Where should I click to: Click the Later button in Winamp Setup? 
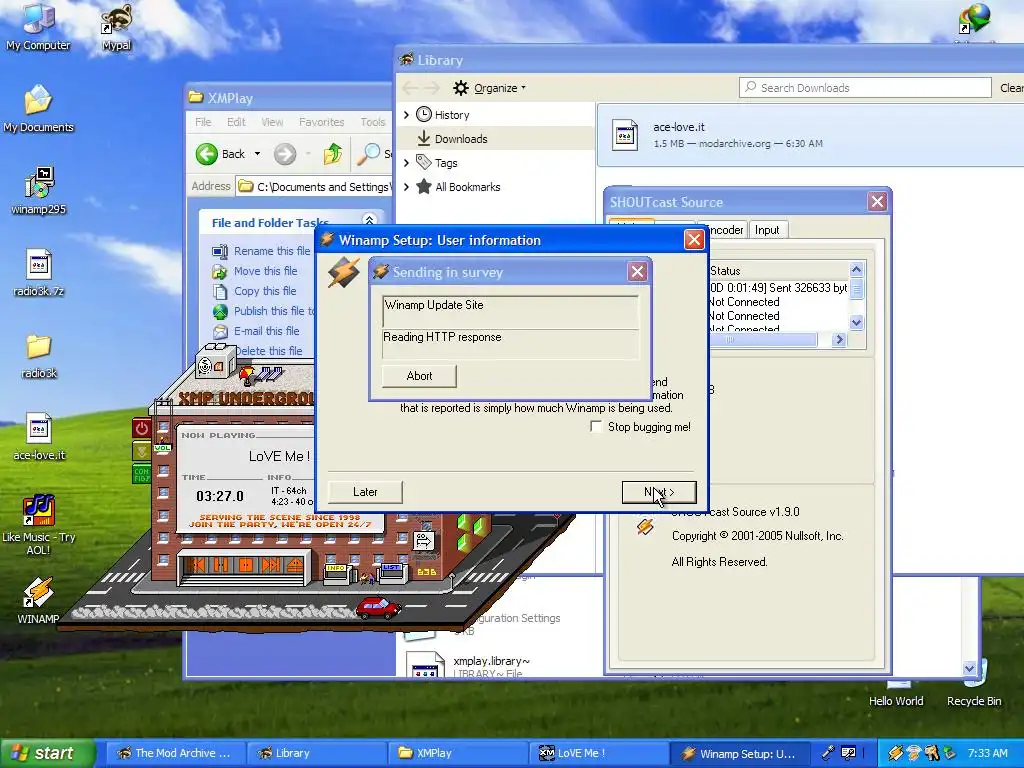[365, 492]
